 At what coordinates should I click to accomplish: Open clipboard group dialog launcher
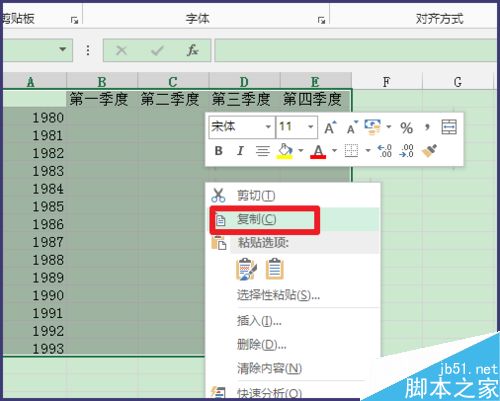tap(74, 20)
